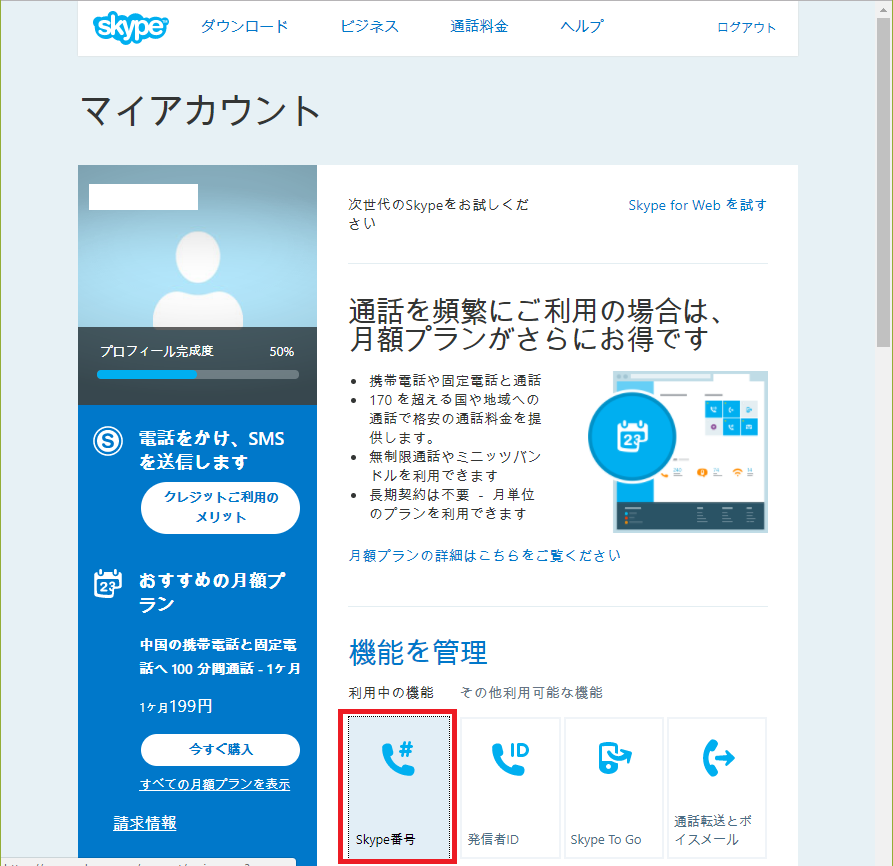Click the マイアカウント page heading
The height and width of the screenshot is (866, 893).
tap(200, 110)
